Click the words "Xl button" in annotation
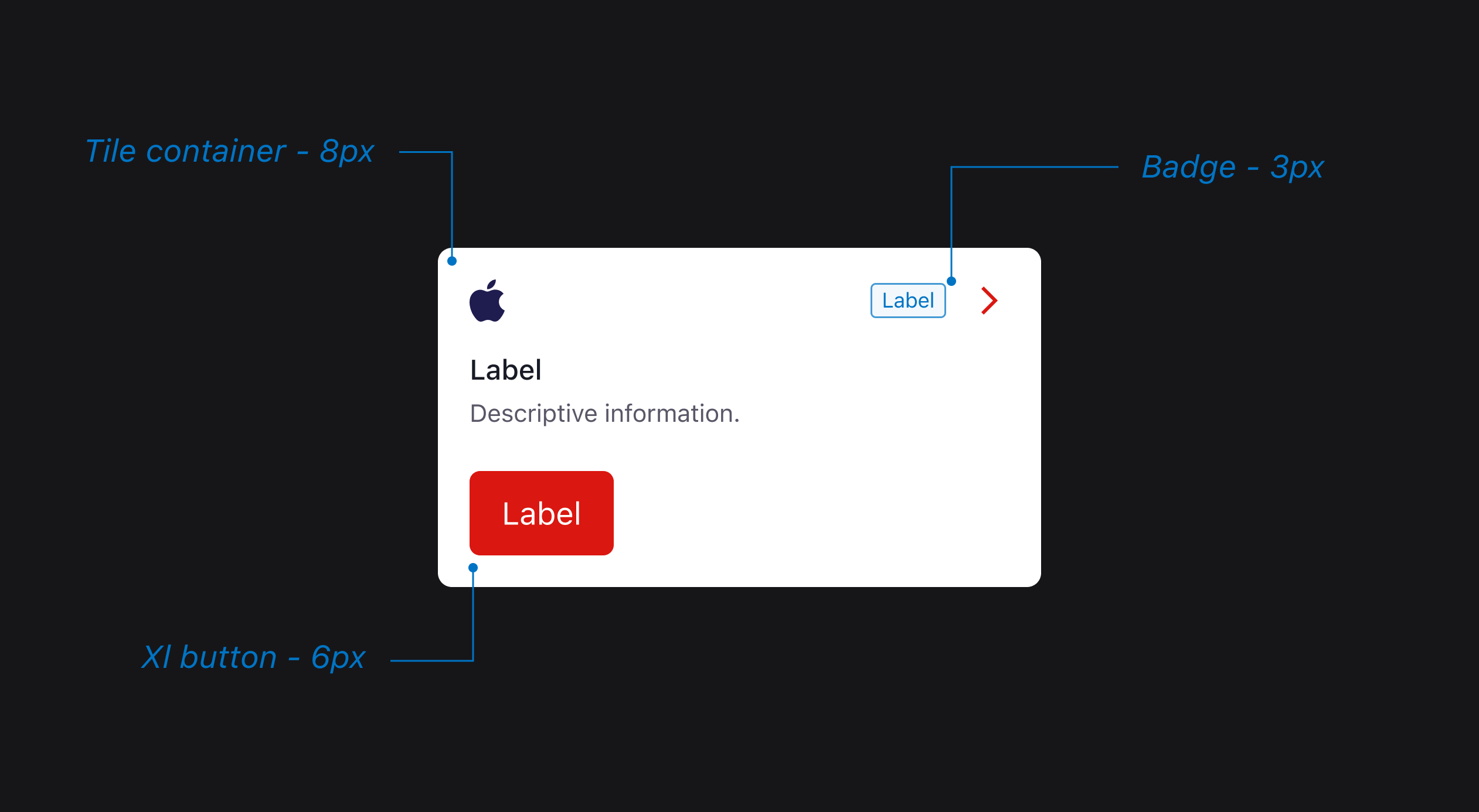 pos(209,657)
